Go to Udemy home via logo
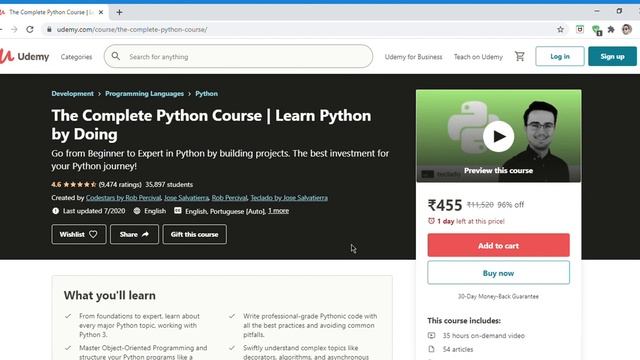The width and height of the screenshot is (640, 360). click(24, 56)
